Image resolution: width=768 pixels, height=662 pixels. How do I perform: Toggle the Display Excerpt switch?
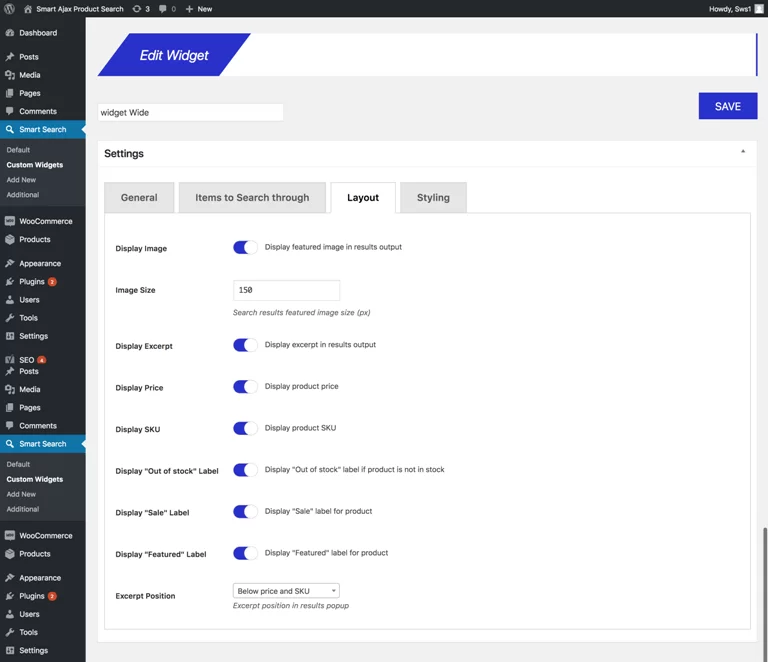245,345
